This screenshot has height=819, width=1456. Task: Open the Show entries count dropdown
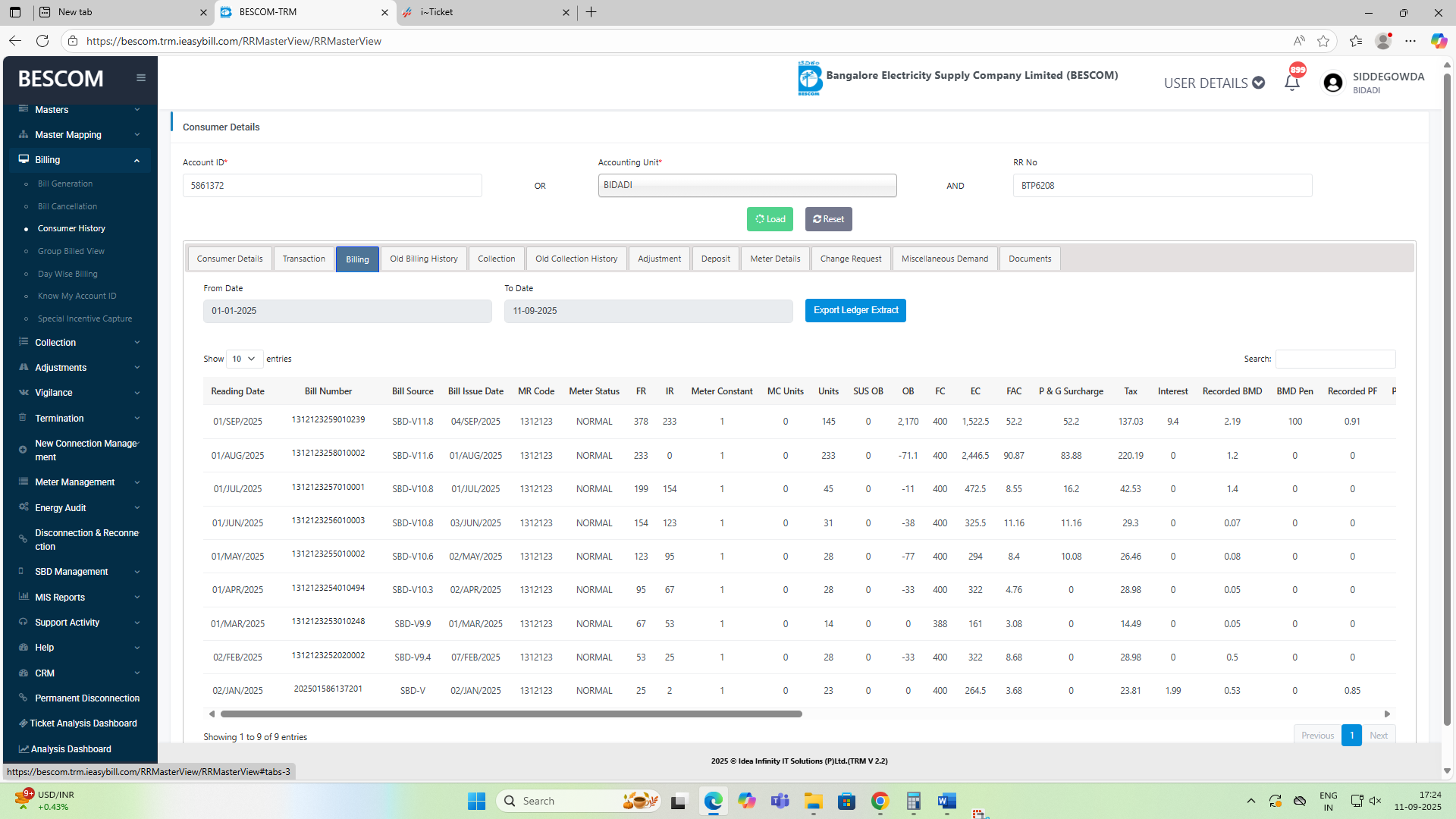(244, 359)
